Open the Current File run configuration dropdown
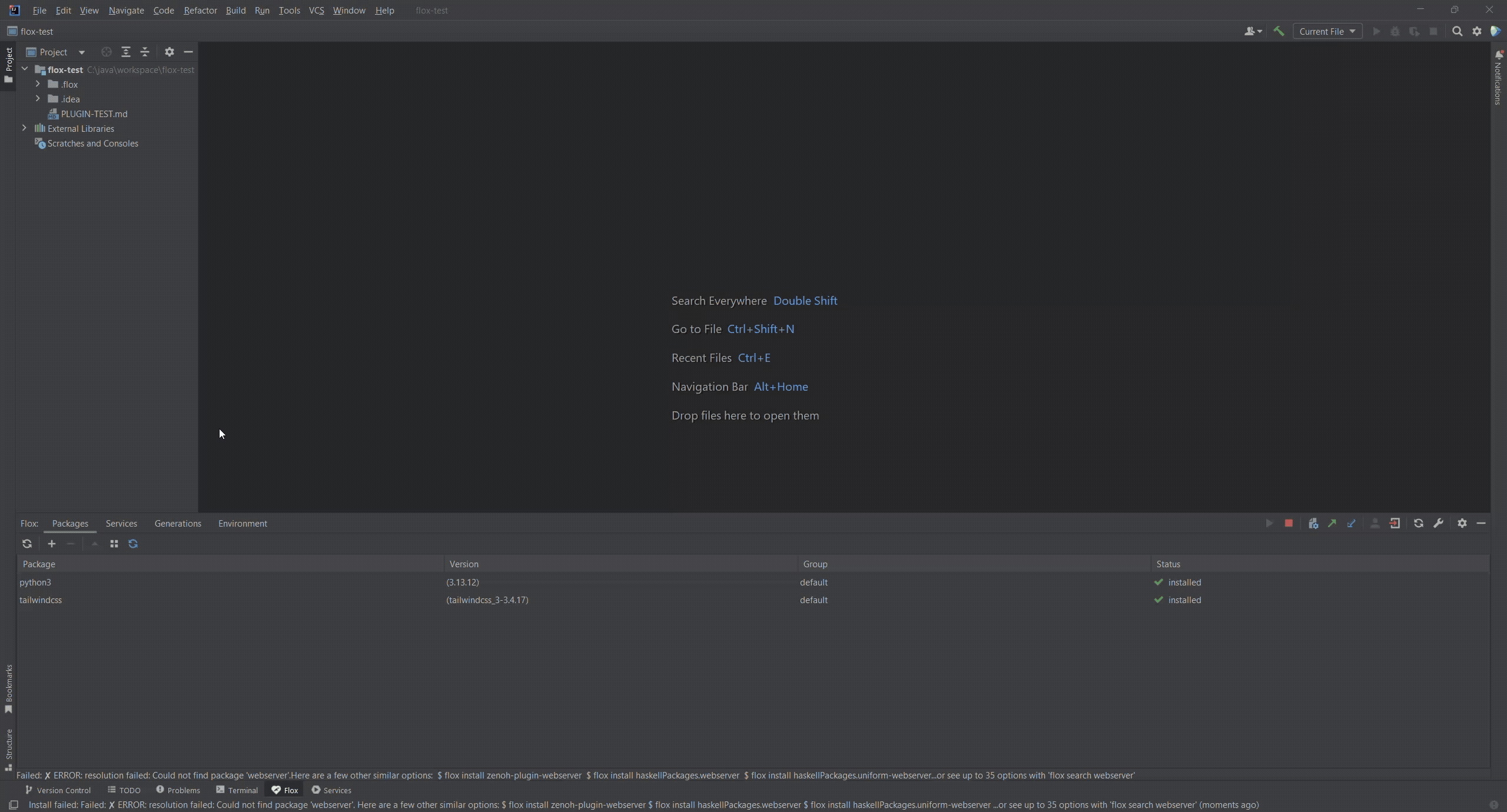Viewport: 1507px width, 812px height. pos(1327,31)
